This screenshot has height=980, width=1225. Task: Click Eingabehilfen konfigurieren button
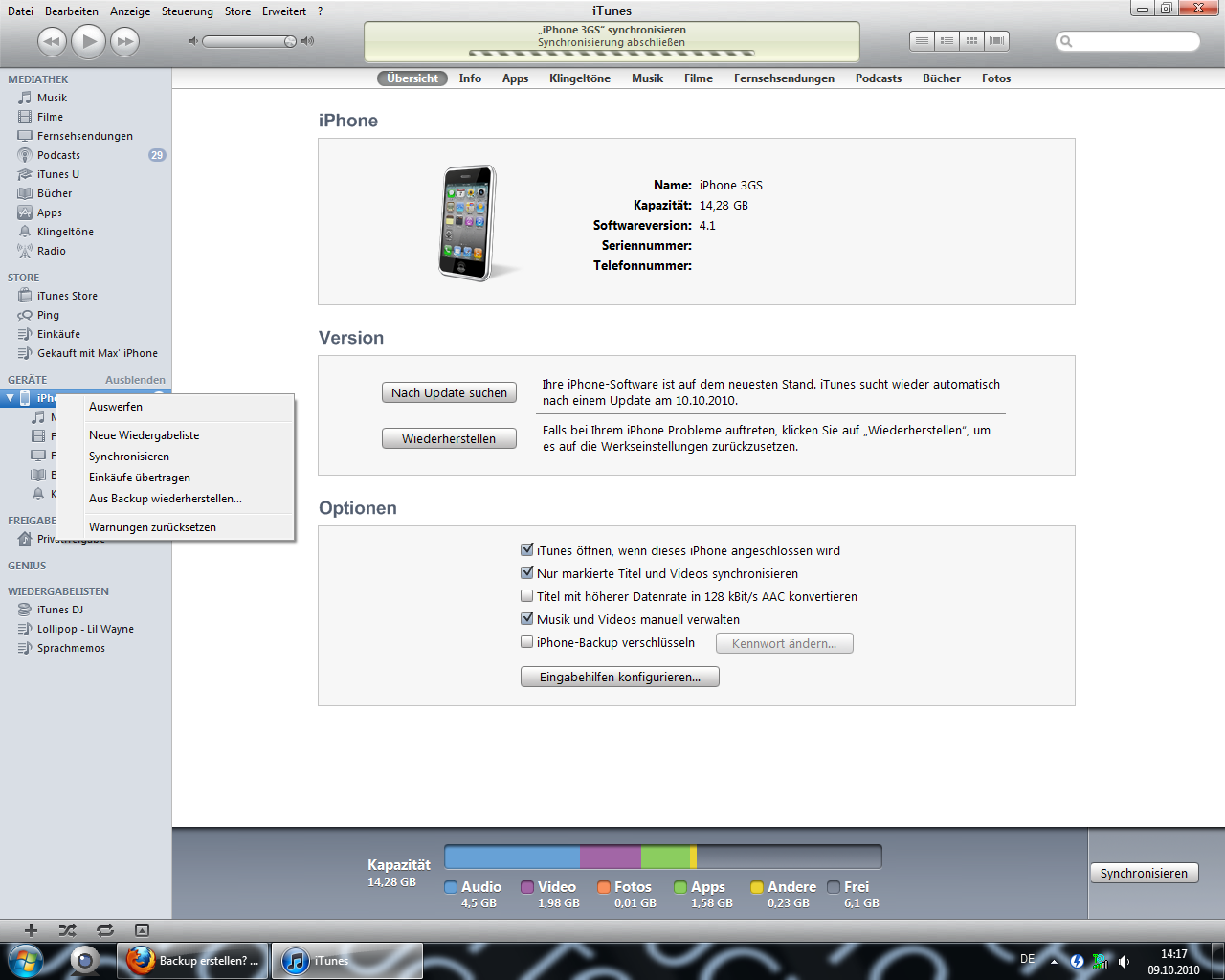[619, 677]
